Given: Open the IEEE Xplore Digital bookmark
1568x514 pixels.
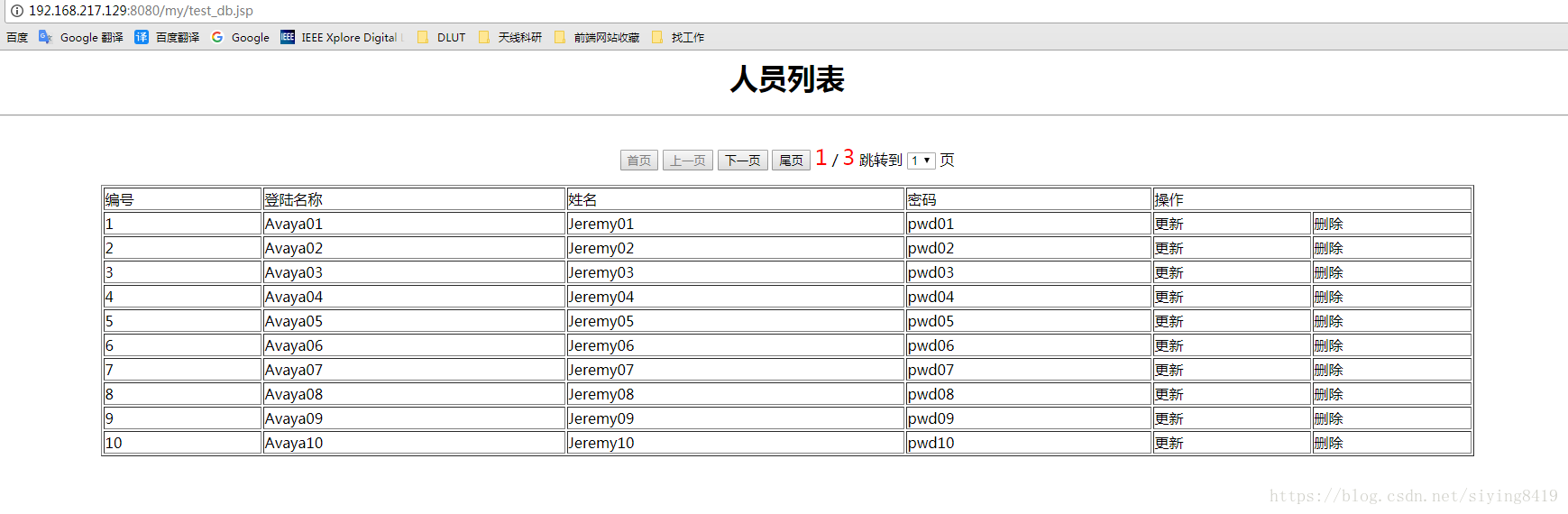Looking at the screenshot, I should 339,37.
